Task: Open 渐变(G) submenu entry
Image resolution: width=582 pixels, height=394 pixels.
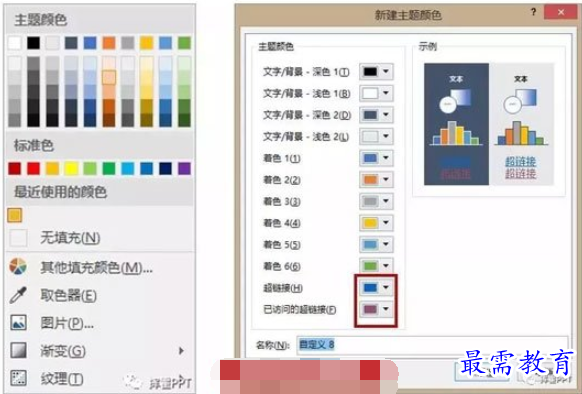Action: click(x=63, y=351)
